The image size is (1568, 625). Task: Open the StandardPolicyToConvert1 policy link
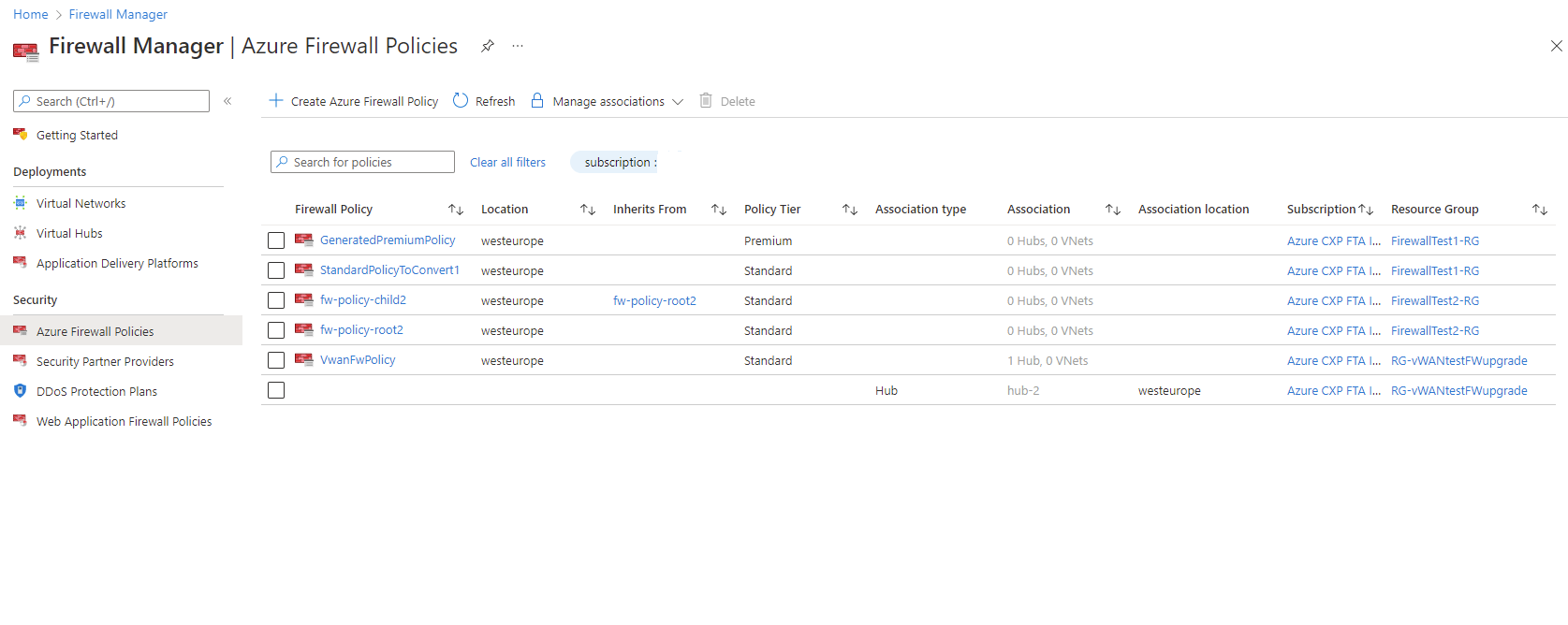click(x=389, y=270)
